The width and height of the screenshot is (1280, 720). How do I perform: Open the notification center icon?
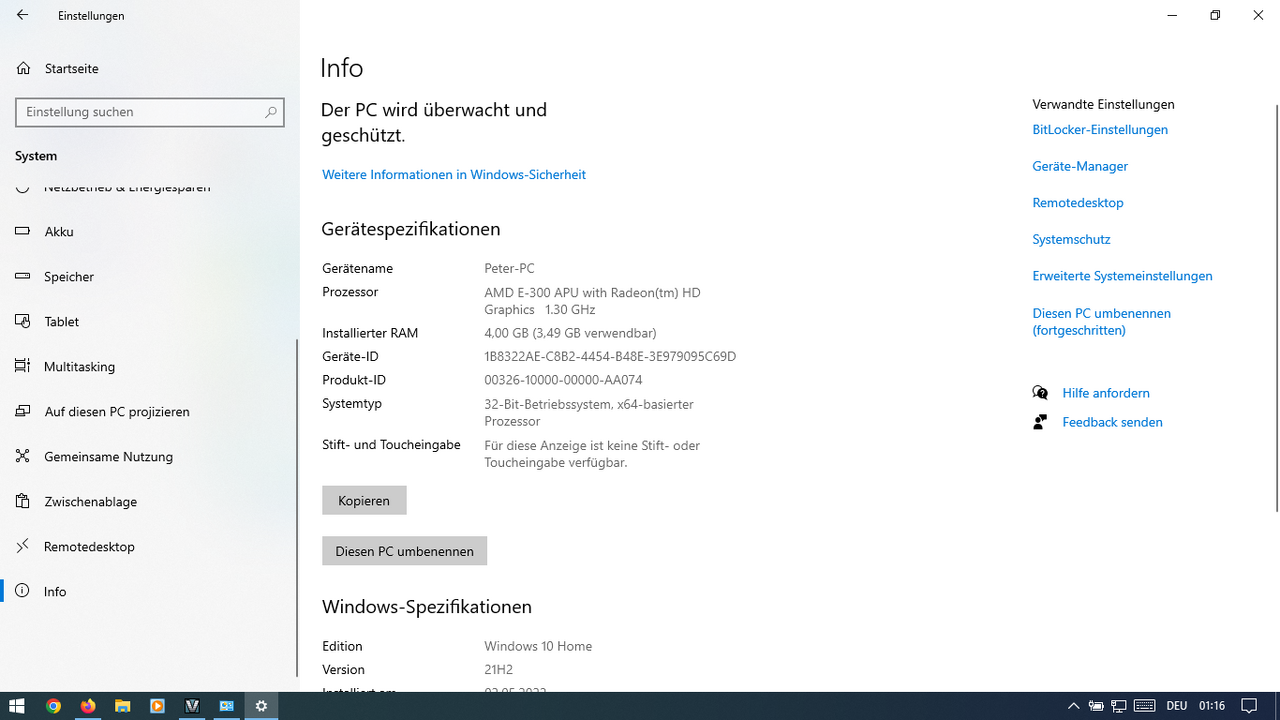coord(1249,706)
